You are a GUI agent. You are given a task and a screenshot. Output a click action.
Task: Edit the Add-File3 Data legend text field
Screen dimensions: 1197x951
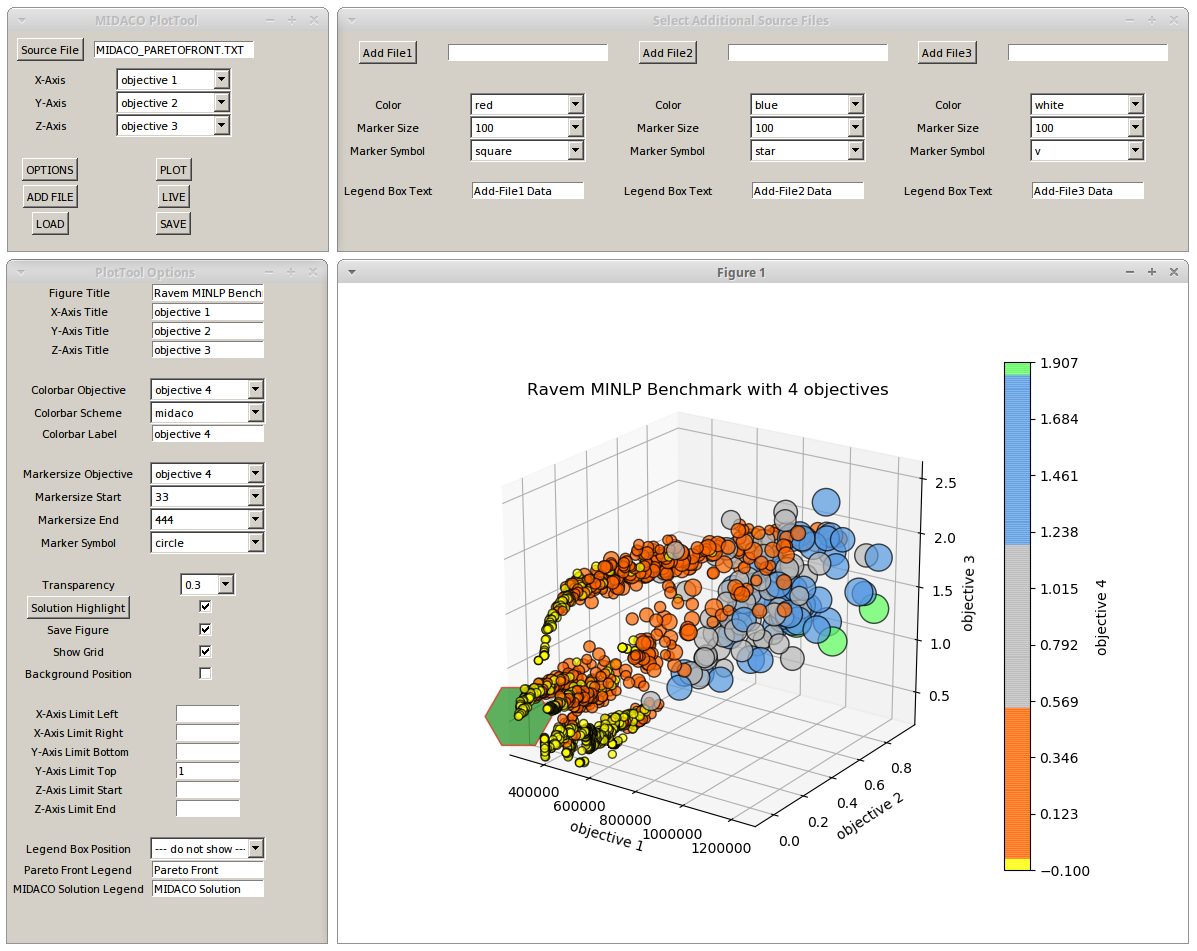click(1088, 191)
